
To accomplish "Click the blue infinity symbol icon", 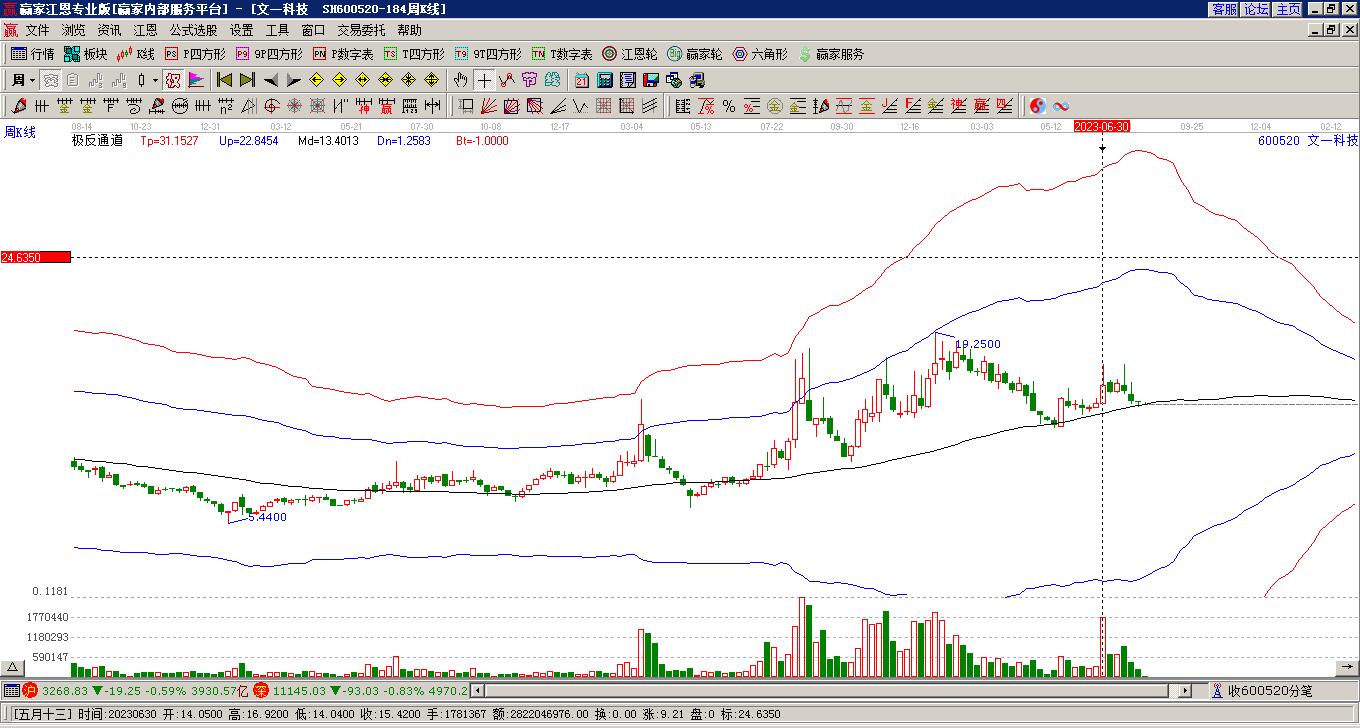I will [x=1061, y=106].
